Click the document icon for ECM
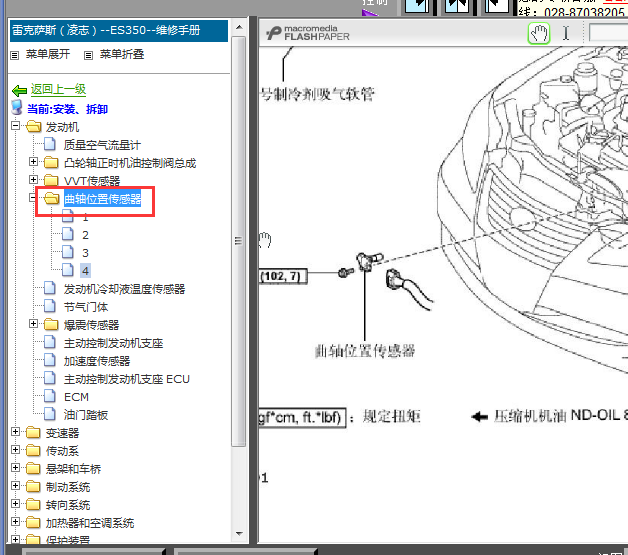 click(50, 396)
